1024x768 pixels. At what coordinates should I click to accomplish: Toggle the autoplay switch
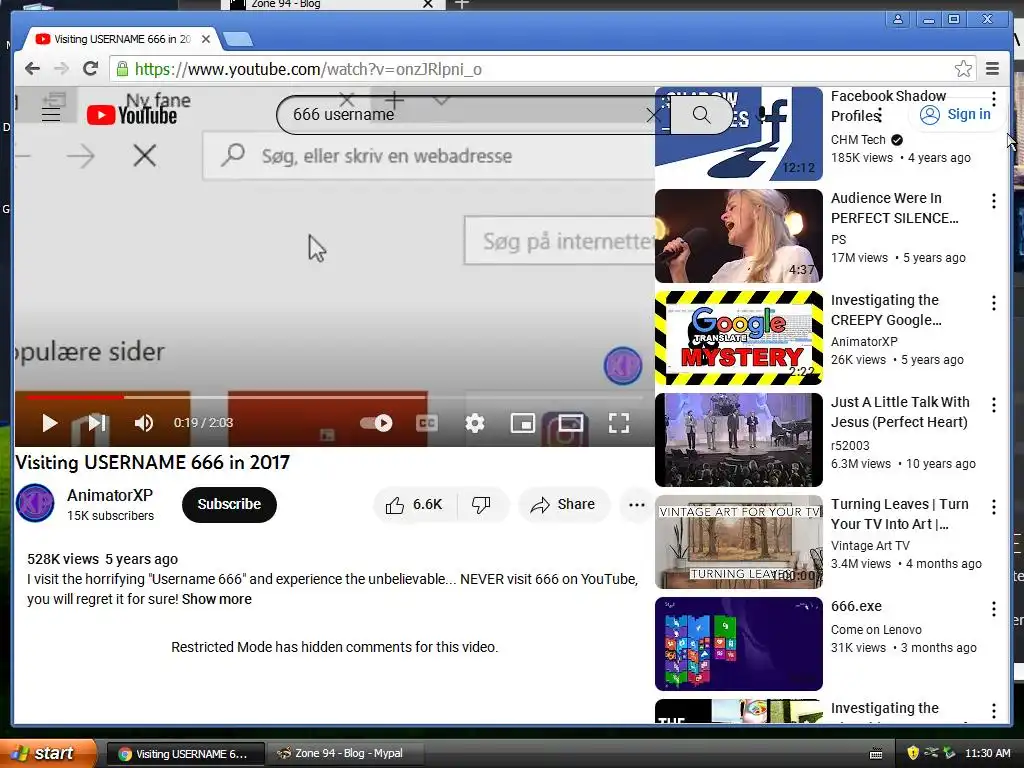pos(376,423)
